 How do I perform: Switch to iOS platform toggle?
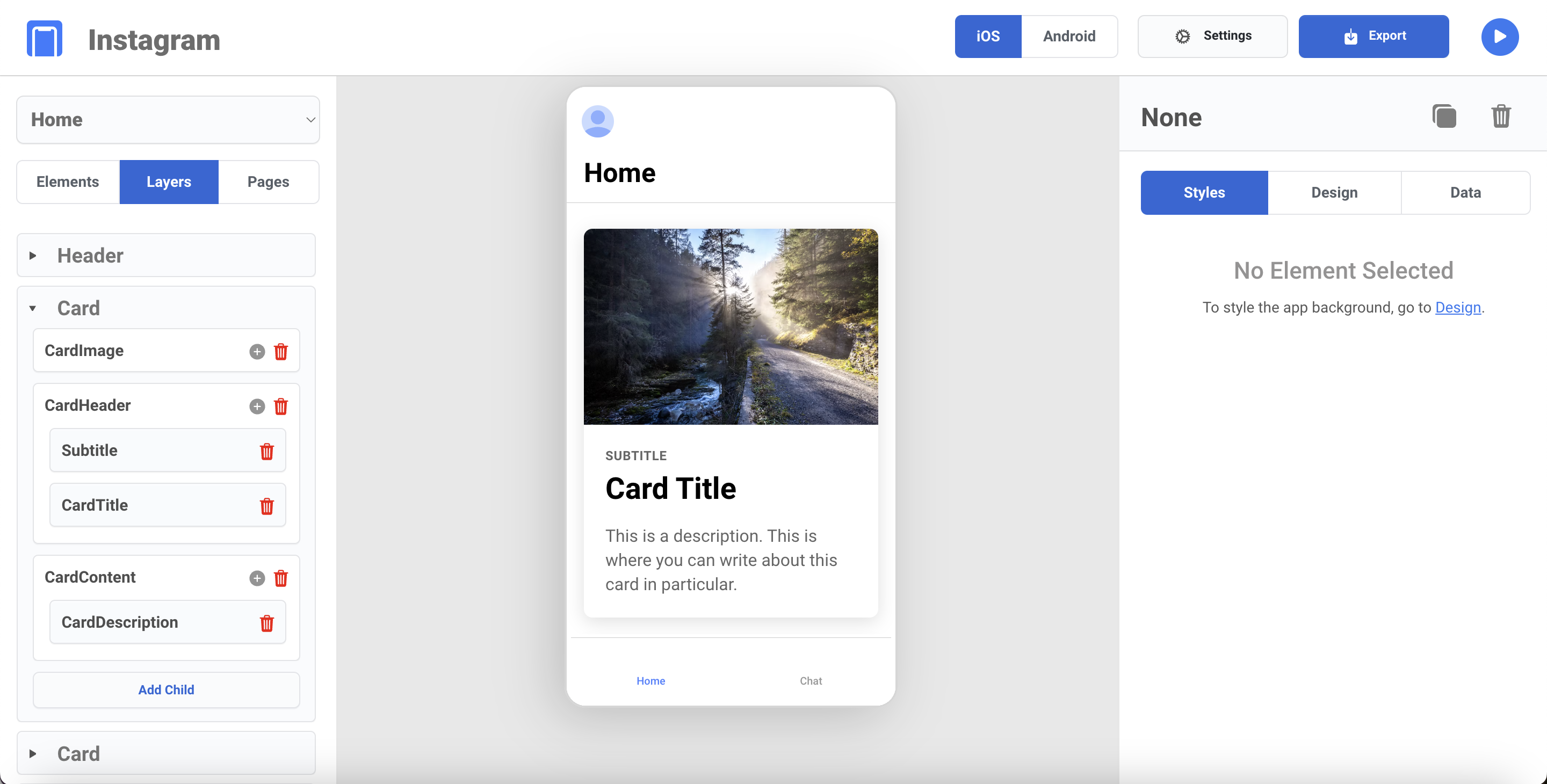(988, 37)
